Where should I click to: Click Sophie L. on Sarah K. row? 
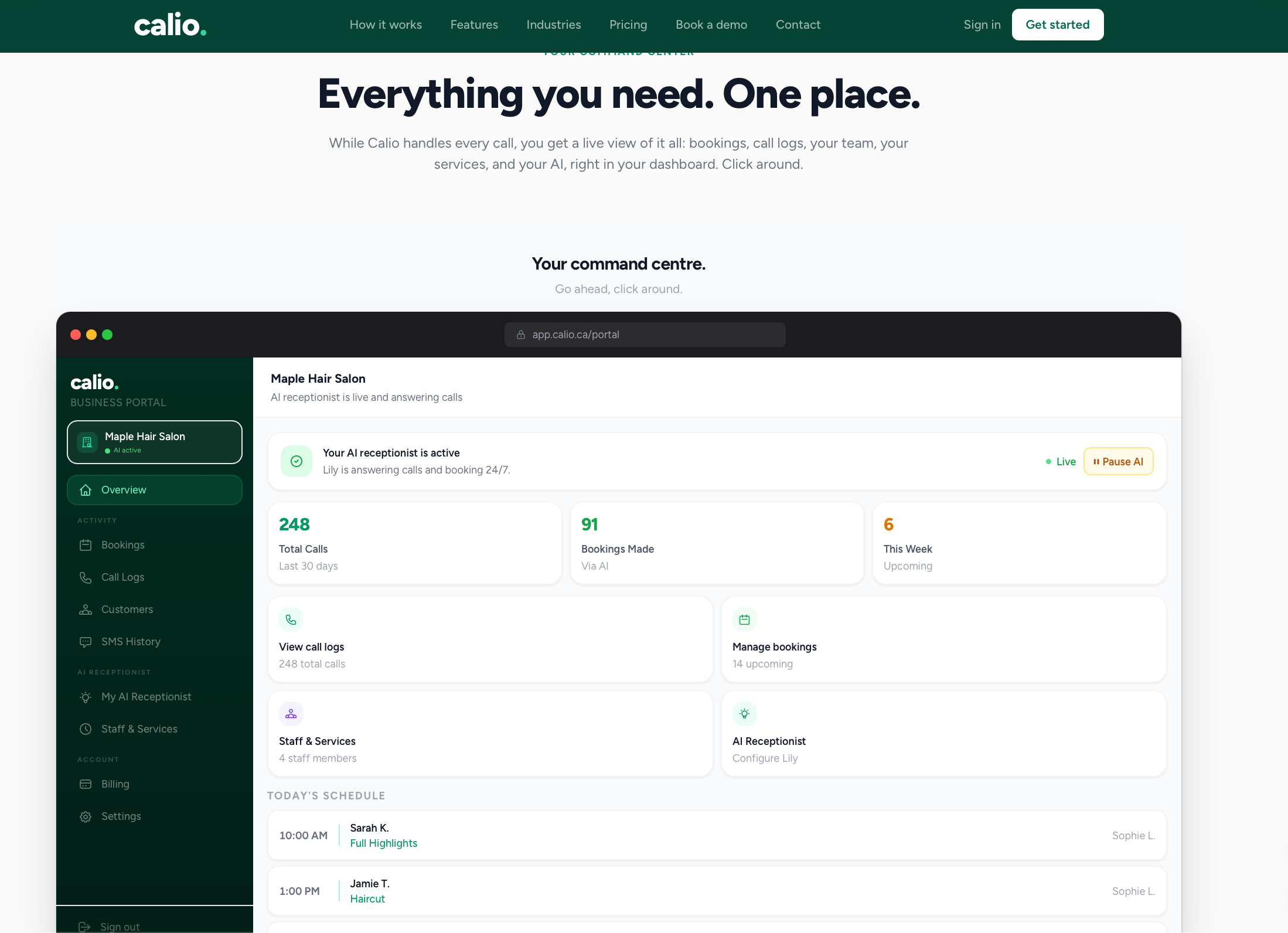[x=1133, y=836]
